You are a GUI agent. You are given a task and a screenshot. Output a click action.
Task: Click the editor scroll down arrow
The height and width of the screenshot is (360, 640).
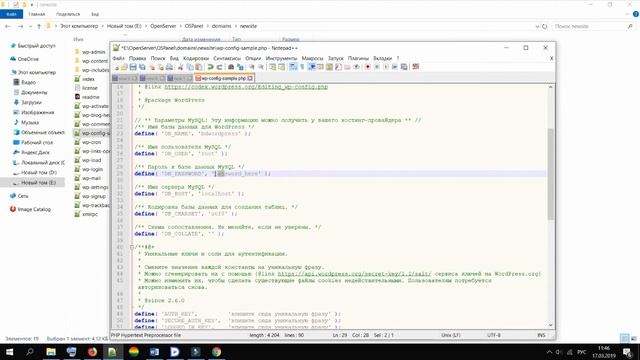click(550, 325)
